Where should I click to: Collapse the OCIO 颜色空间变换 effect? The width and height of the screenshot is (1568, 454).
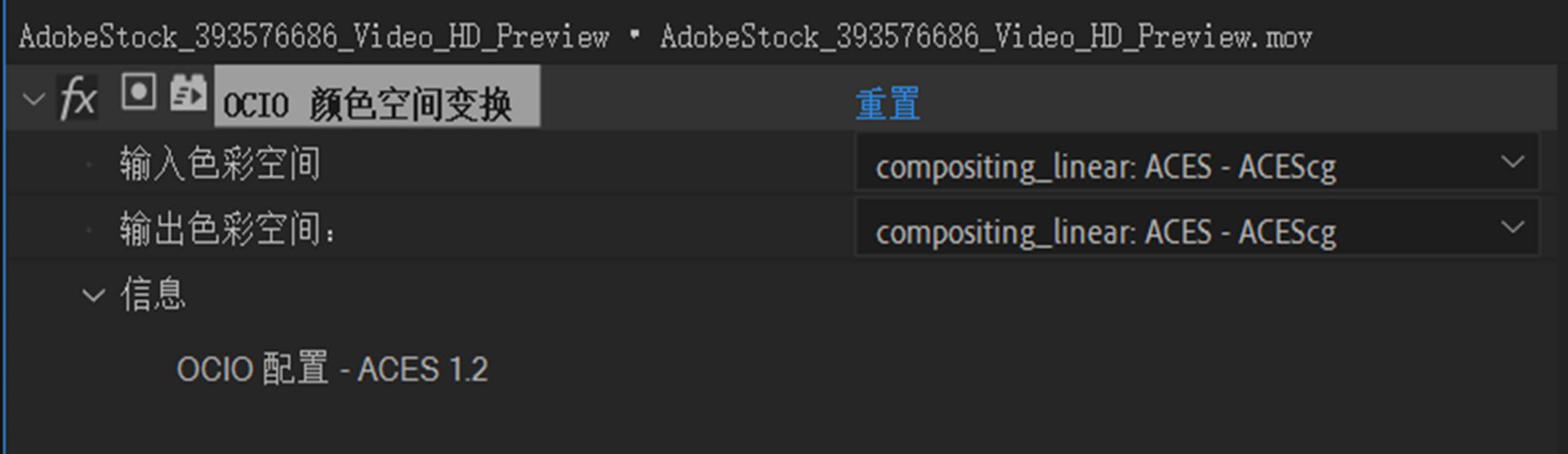pos(33,100)
